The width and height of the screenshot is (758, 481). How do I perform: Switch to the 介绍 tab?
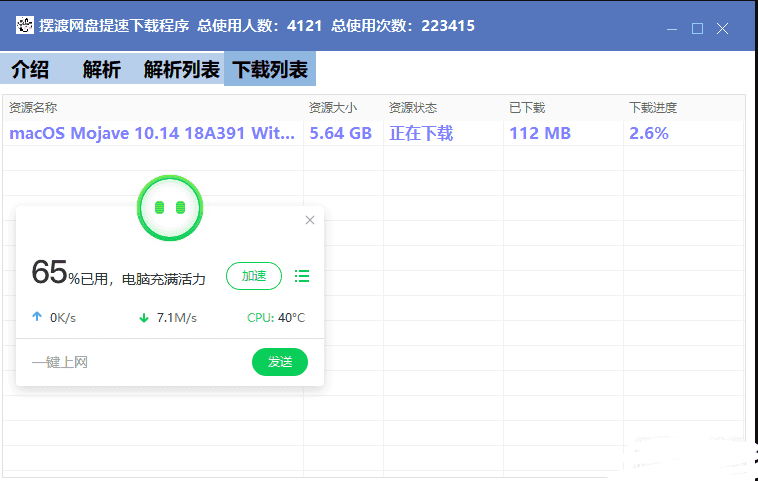pos(30,70)
